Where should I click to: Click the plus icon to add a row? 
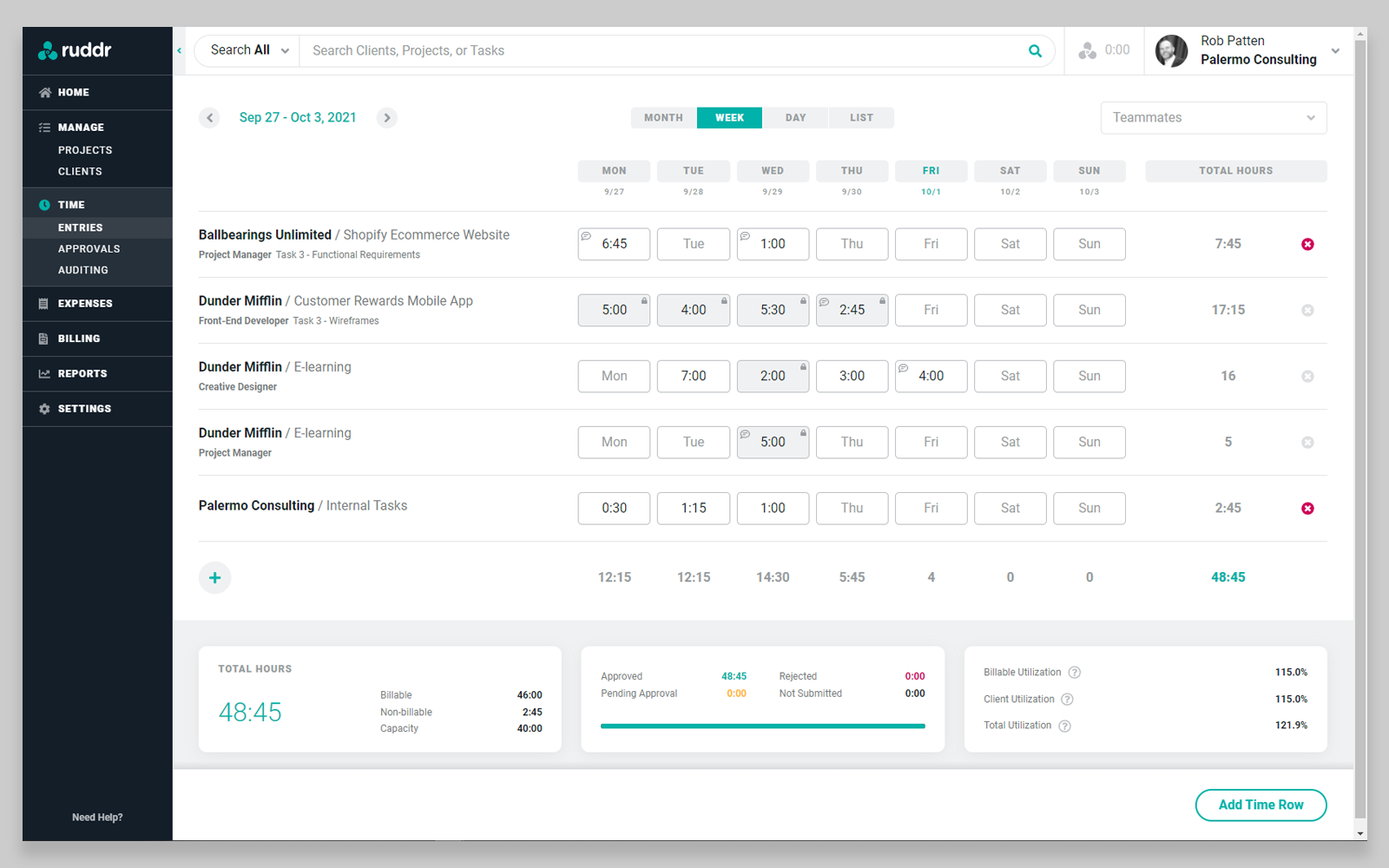pos(214,577)
